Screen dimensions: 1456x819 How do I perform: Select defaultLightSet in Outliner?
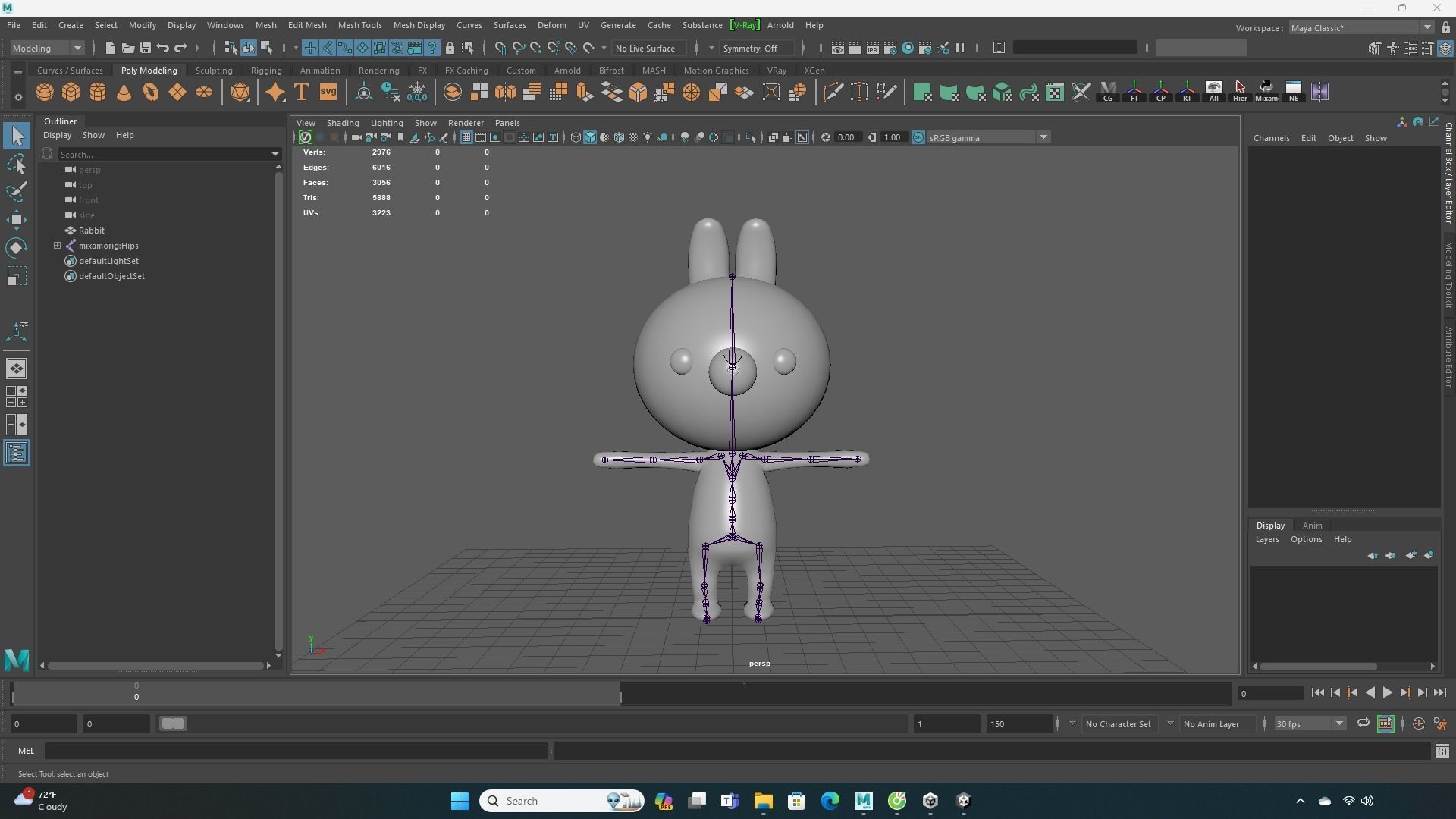(108, 261)
